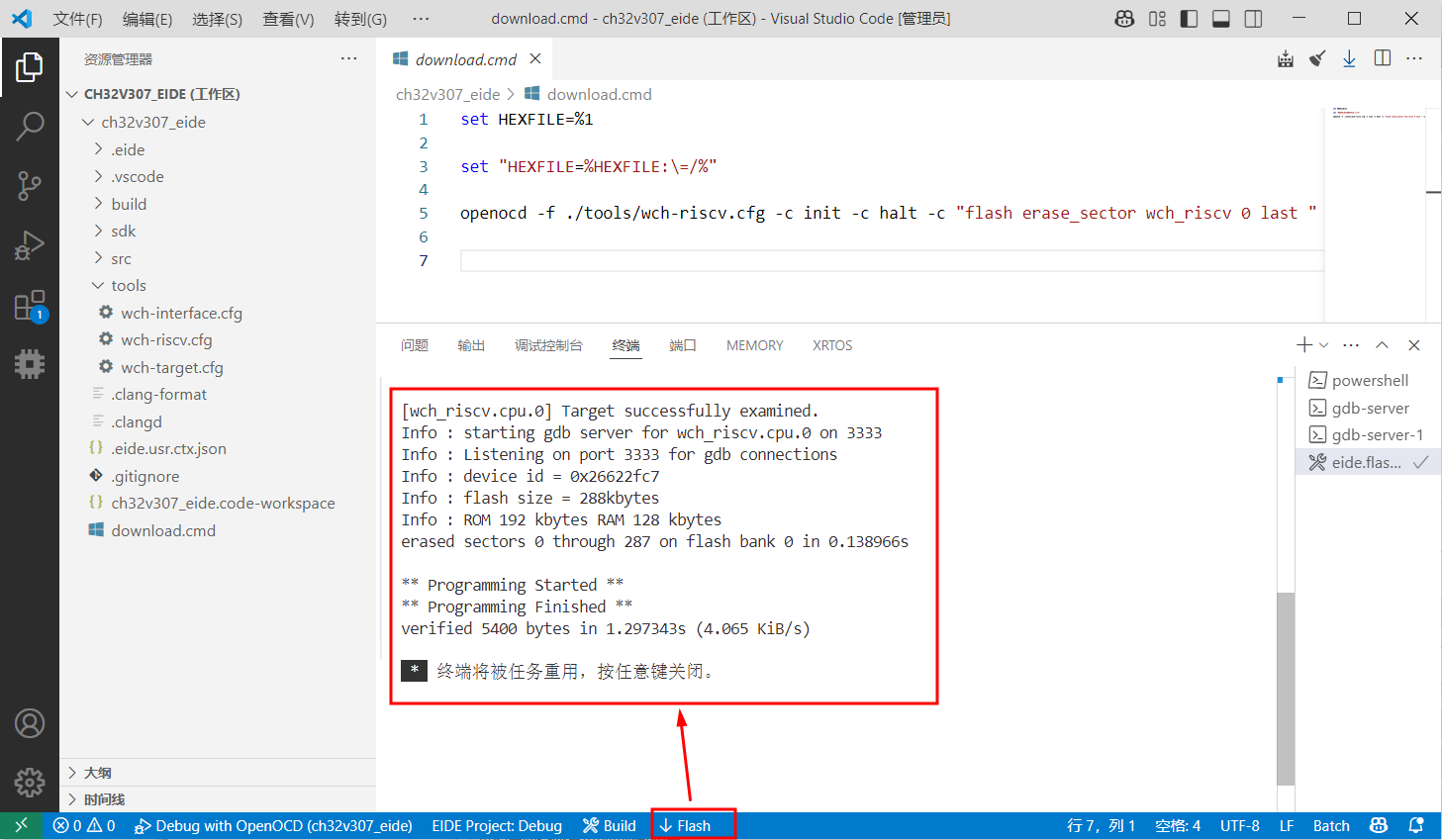
Task: Click the clean icon in editor toolbar
Action: point(1317,59)
